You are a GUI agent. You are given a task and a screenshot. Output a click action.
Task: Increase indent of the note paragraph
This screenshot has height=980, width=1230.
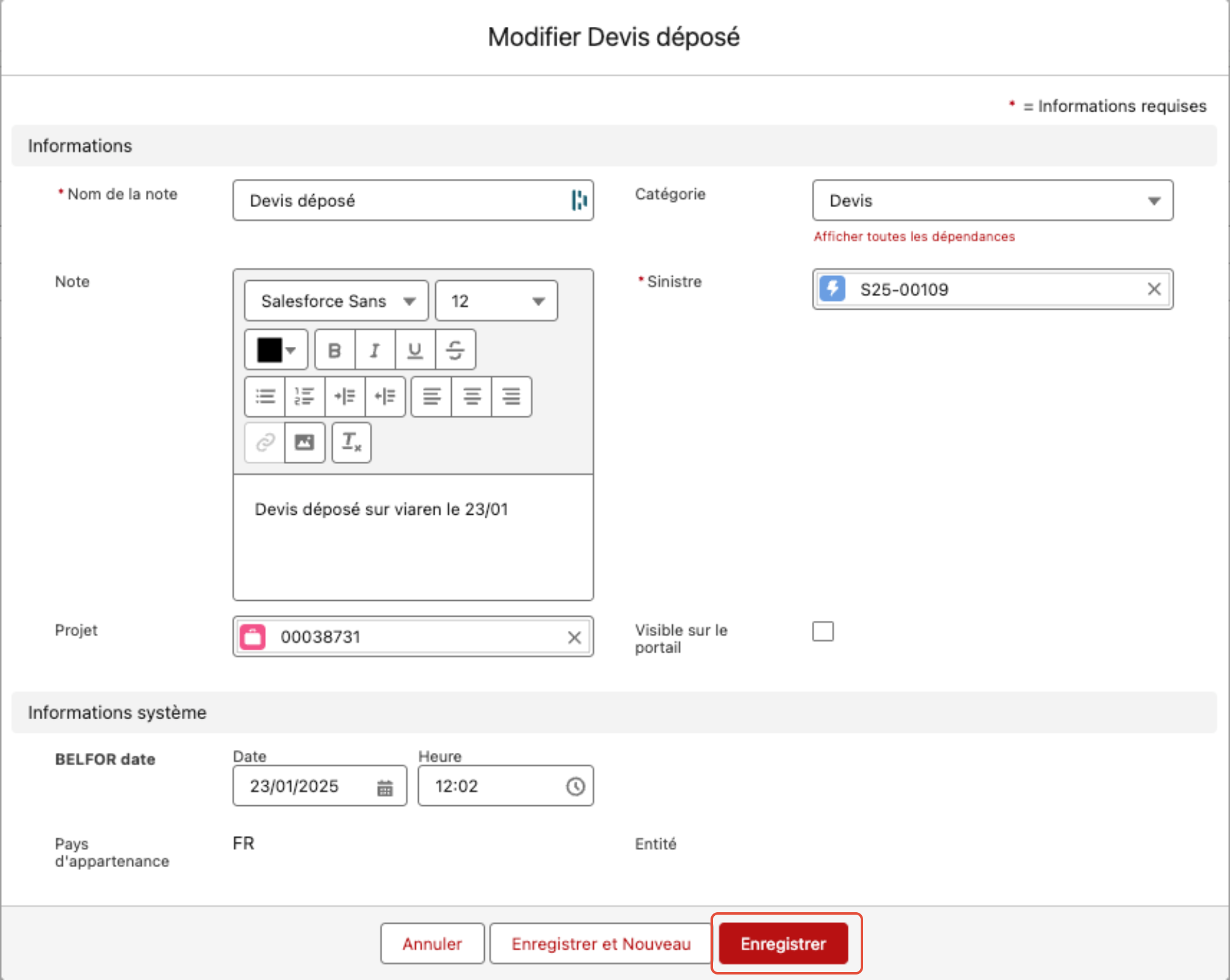(345, 396)
